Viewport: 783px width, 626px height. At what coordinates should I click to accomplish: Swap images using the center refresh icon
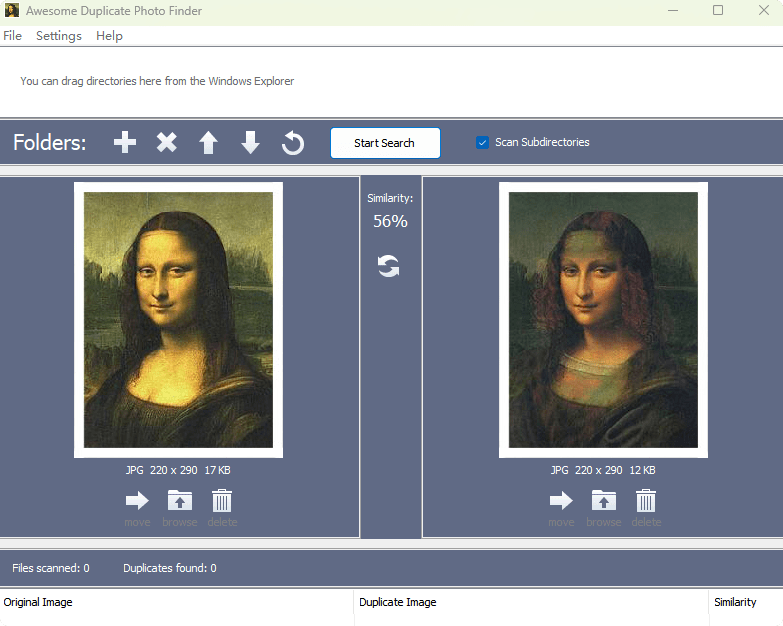[x=389, y=266]
